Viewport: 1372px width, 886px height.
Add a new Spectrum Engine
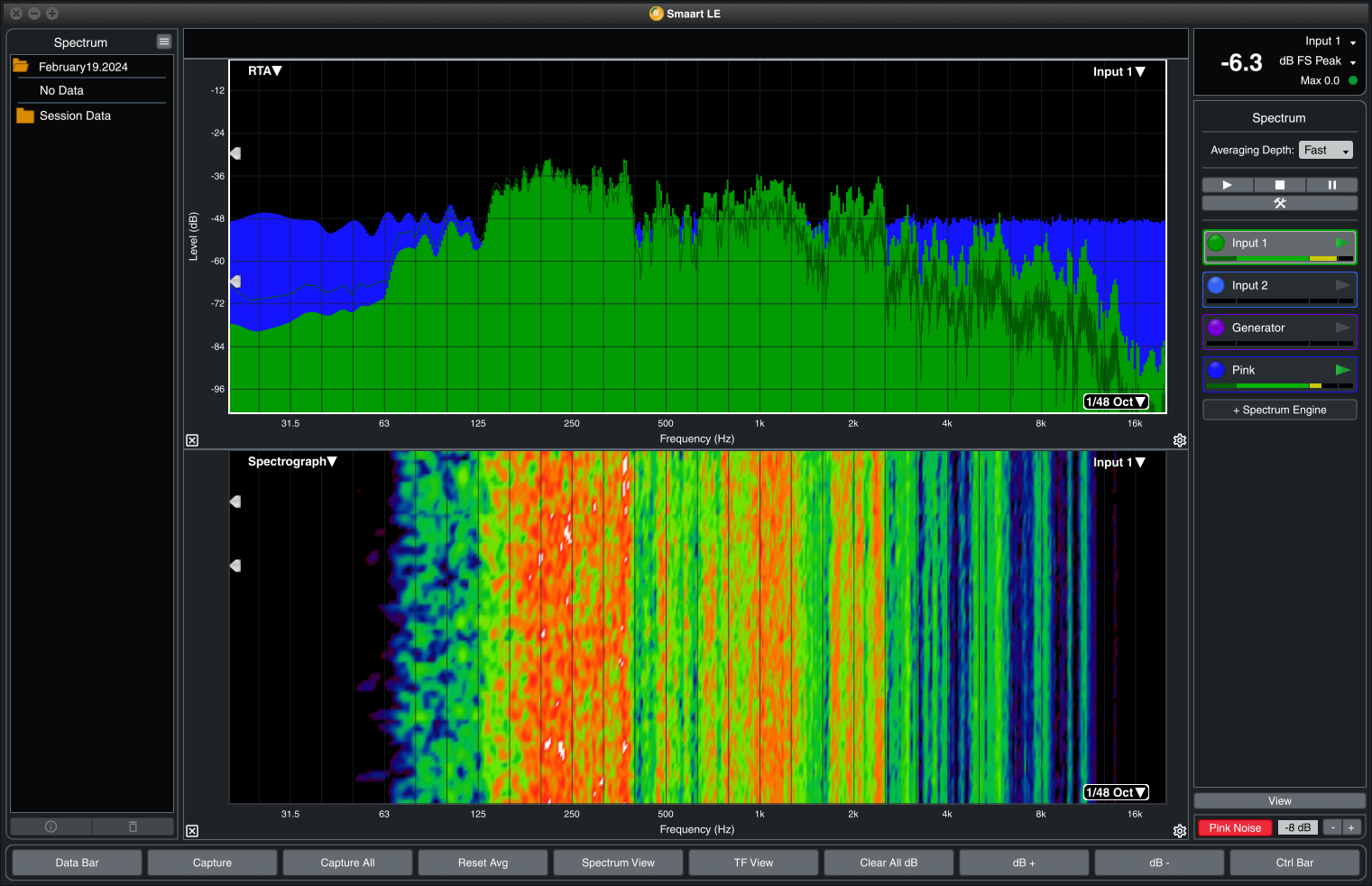[x=1279, y=410]
